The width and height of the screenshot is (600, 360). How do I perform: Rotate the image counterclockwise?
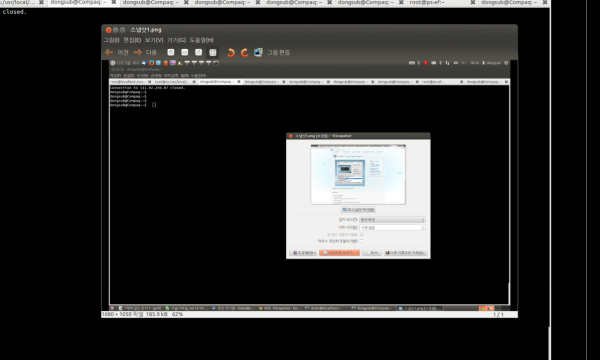click(x=231, y=52)
